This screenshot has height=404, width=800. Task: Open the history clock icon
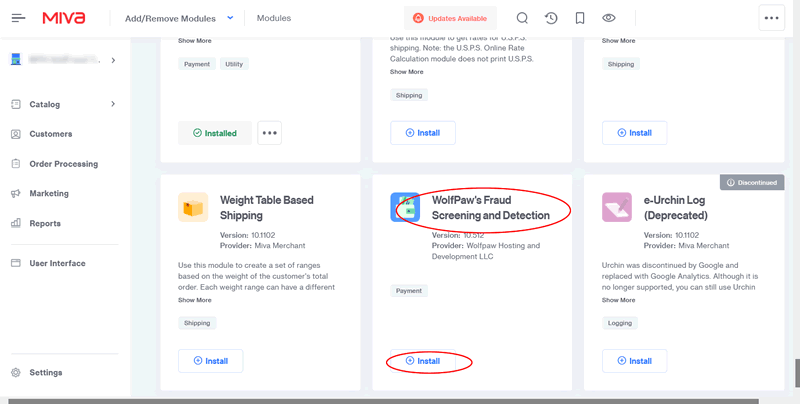click(551, 18)
